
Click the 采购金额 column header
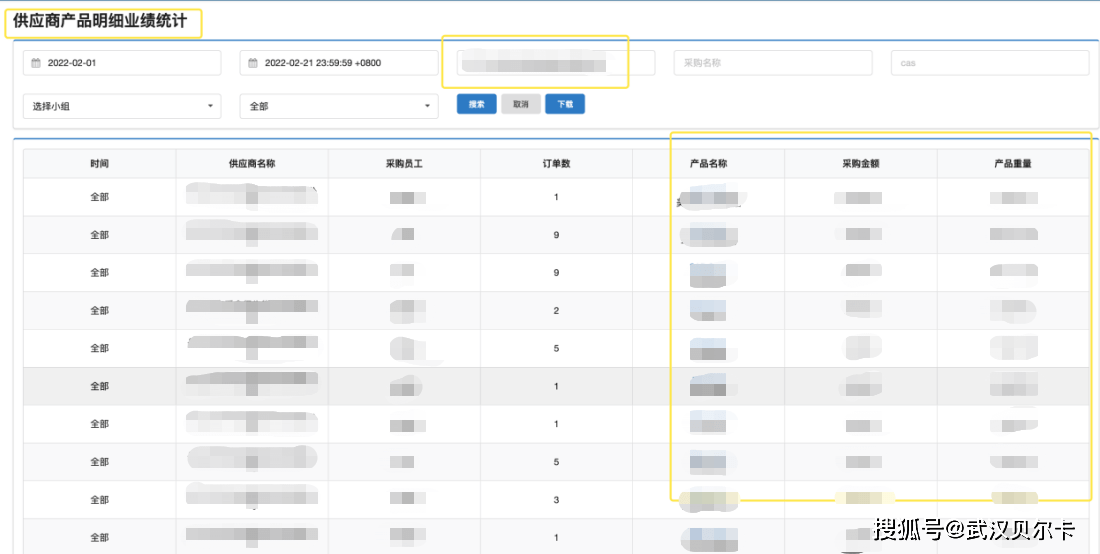click(861, 163)
